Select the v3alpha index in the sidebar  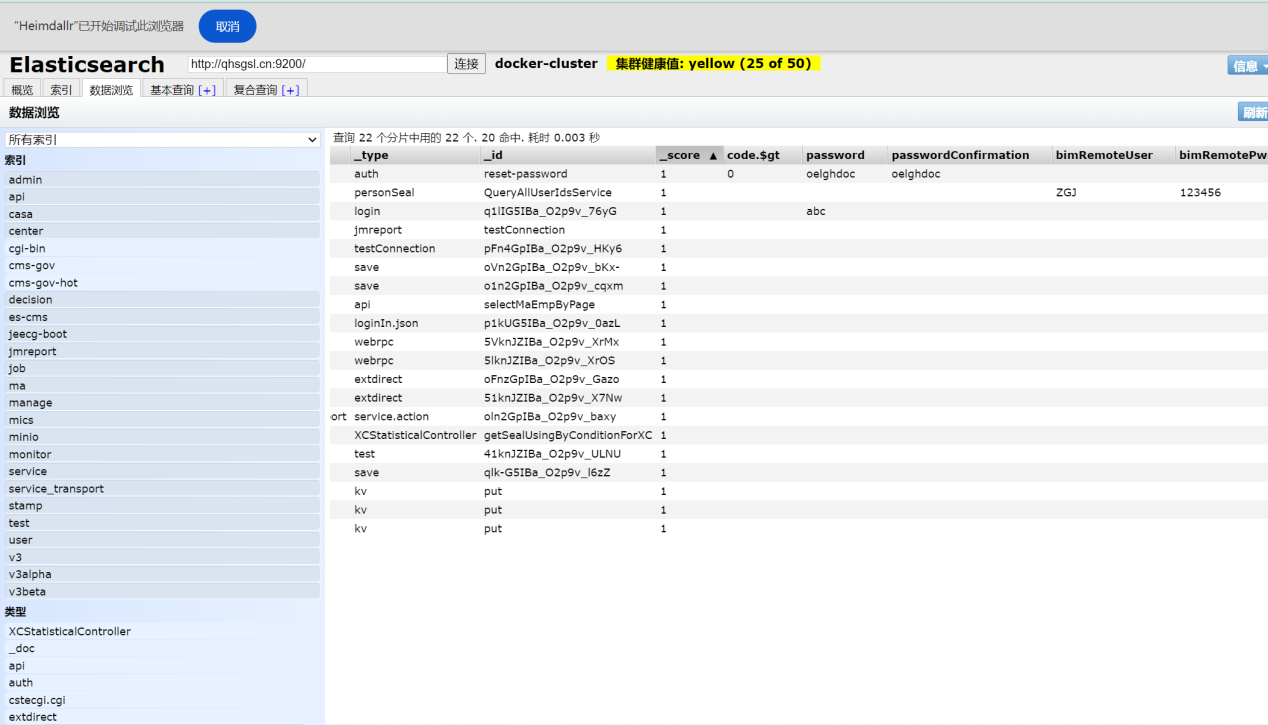pyautogui.click(x=162, y=574)
